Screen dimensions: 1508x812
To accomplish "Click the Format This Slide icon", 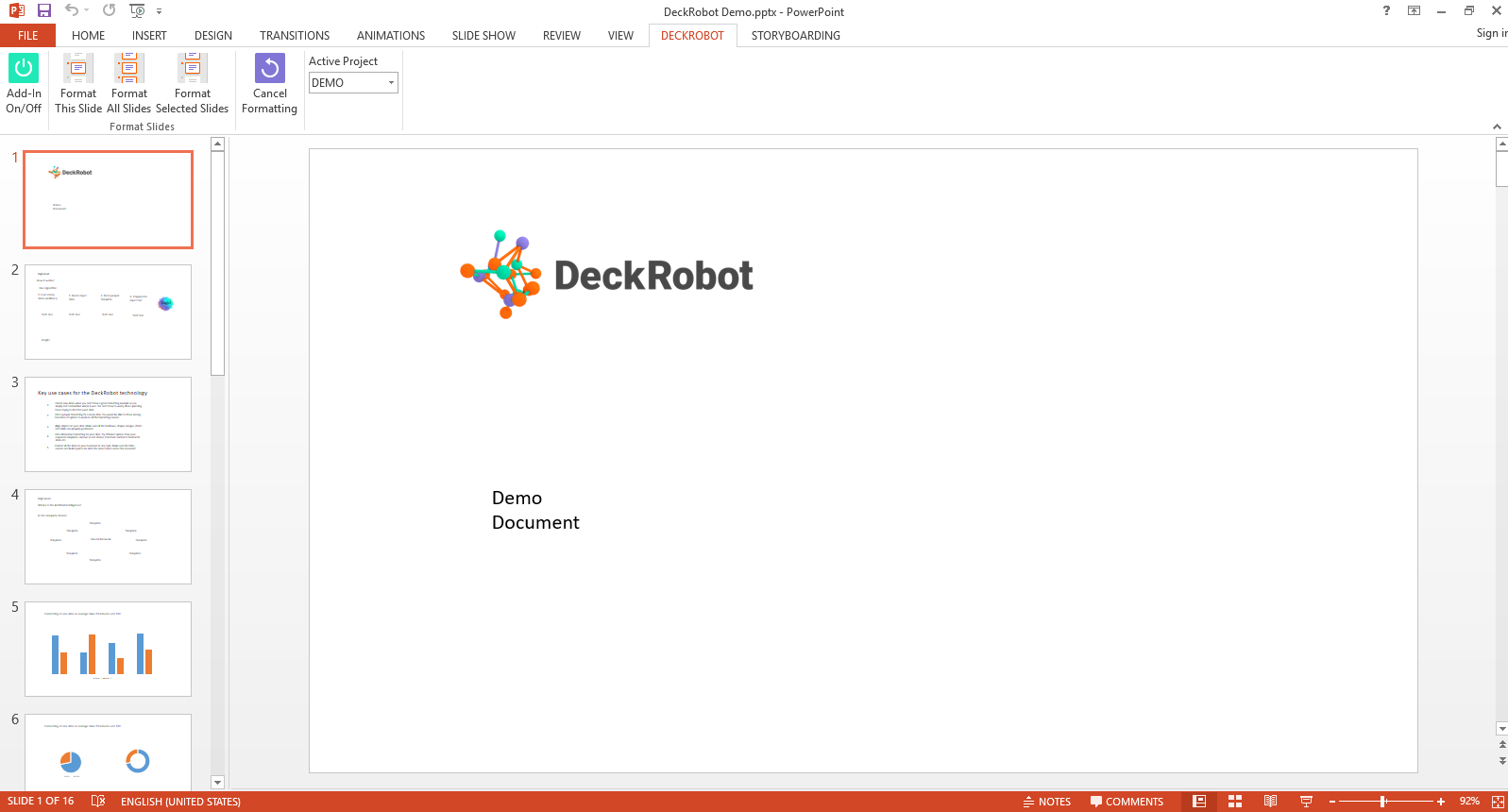I will coord(78,84).
